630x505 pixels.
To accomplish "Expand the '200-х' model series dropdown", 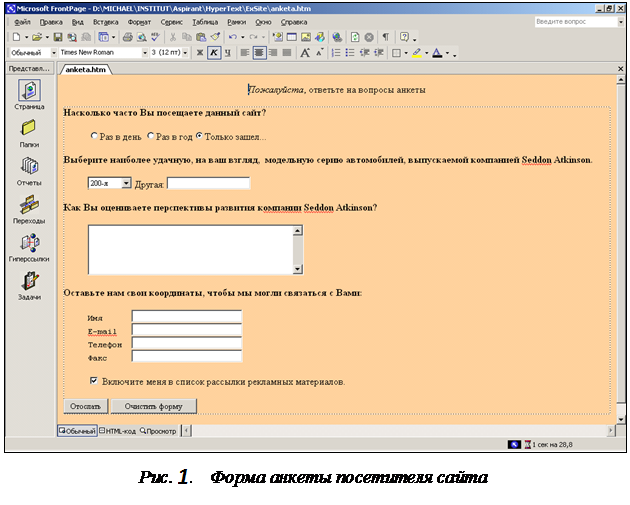I will pos(126,183).
